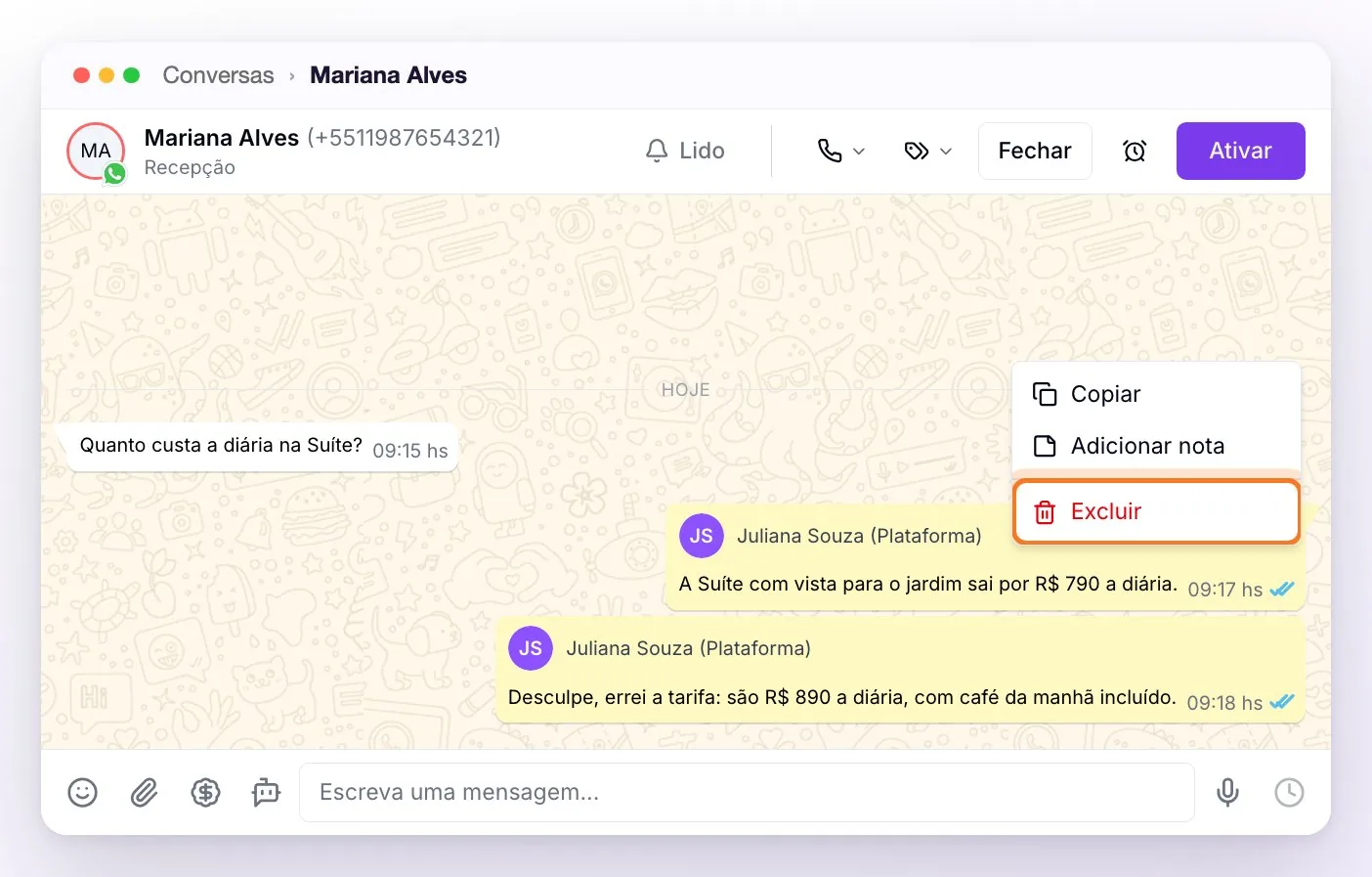Click the Fechar button

[1035, 151]
